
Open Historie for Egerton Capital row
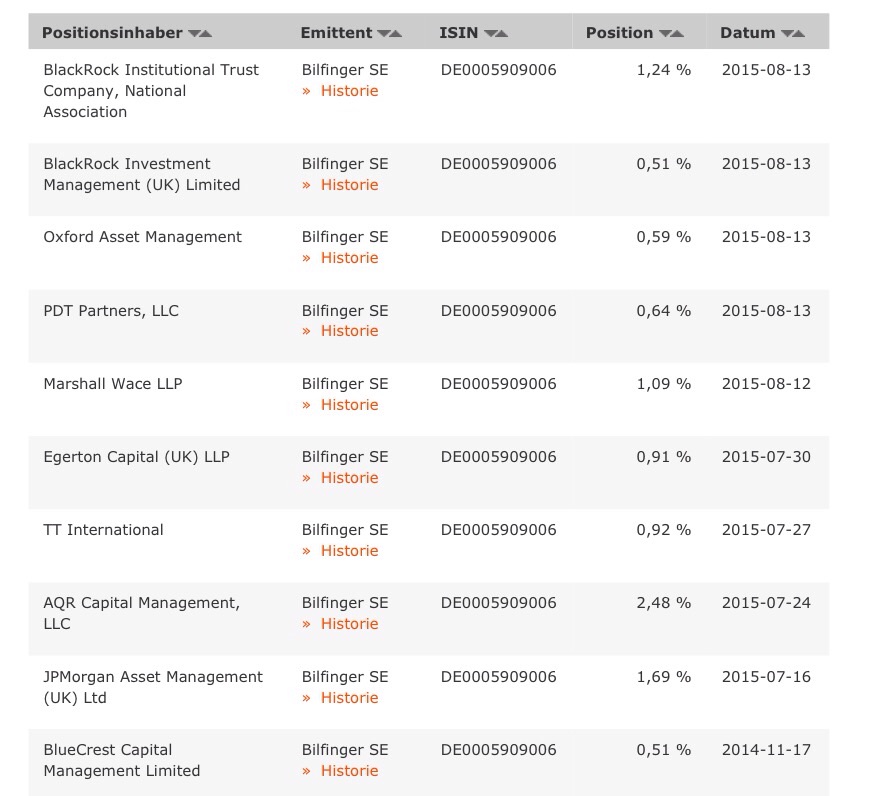(x=349, y=478)
